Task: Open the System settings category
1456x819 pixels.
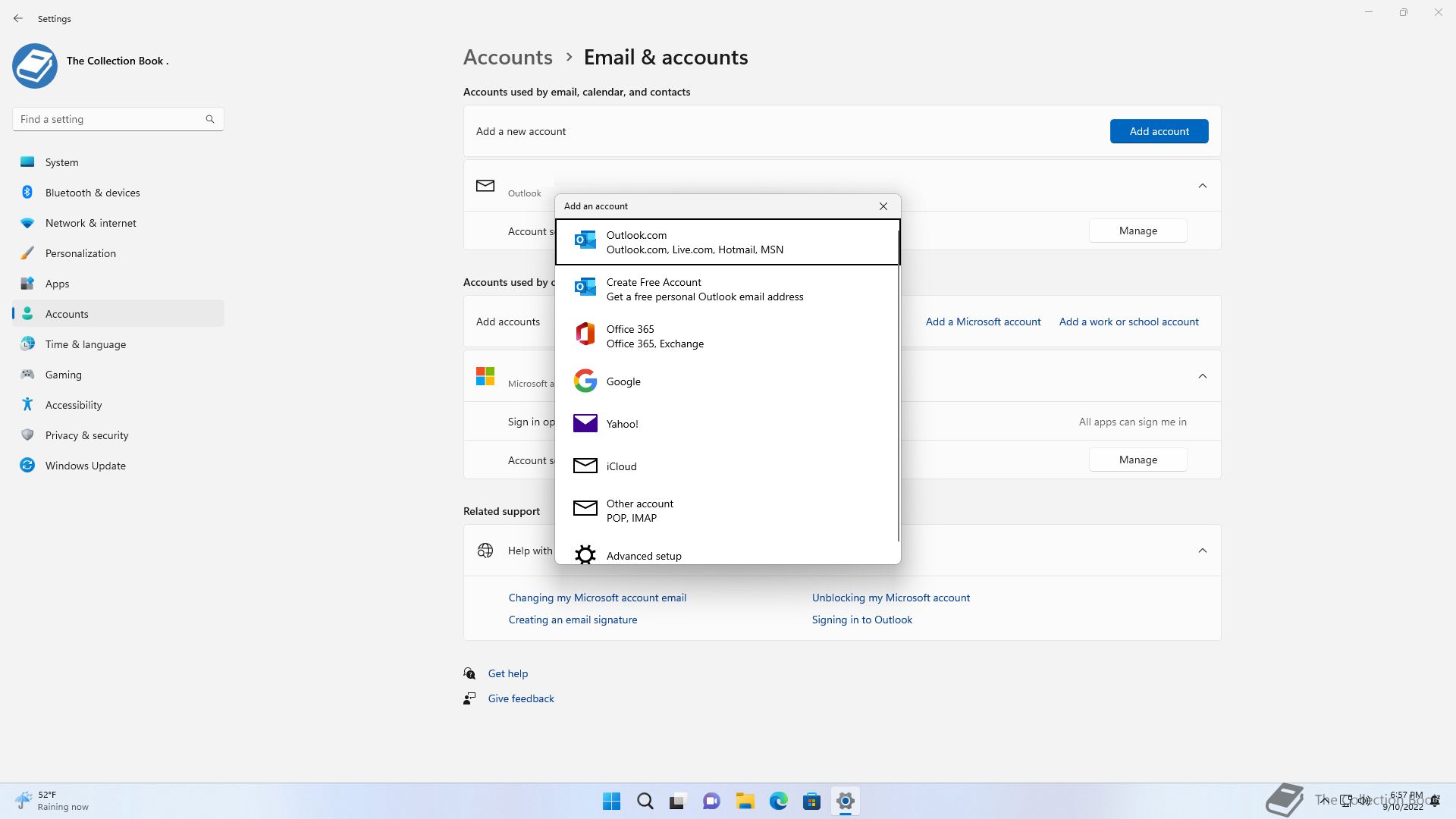Action: point(118,162)
